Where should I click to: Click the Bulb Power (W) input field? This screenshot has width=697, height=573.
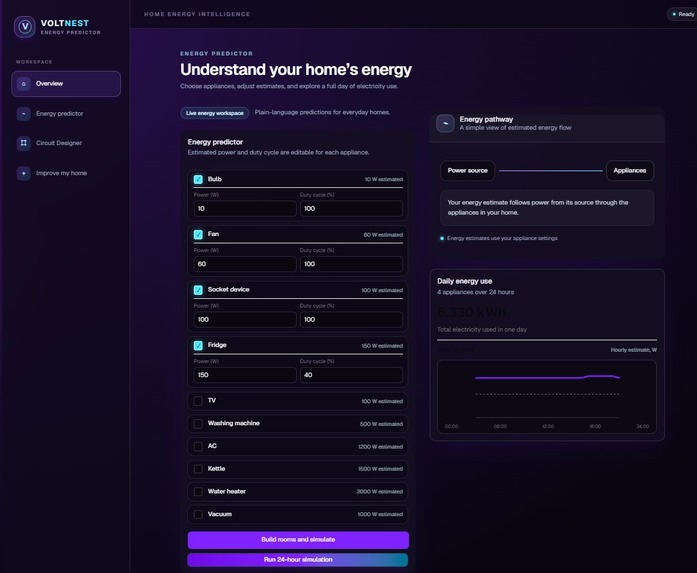[x=245, y=208]
